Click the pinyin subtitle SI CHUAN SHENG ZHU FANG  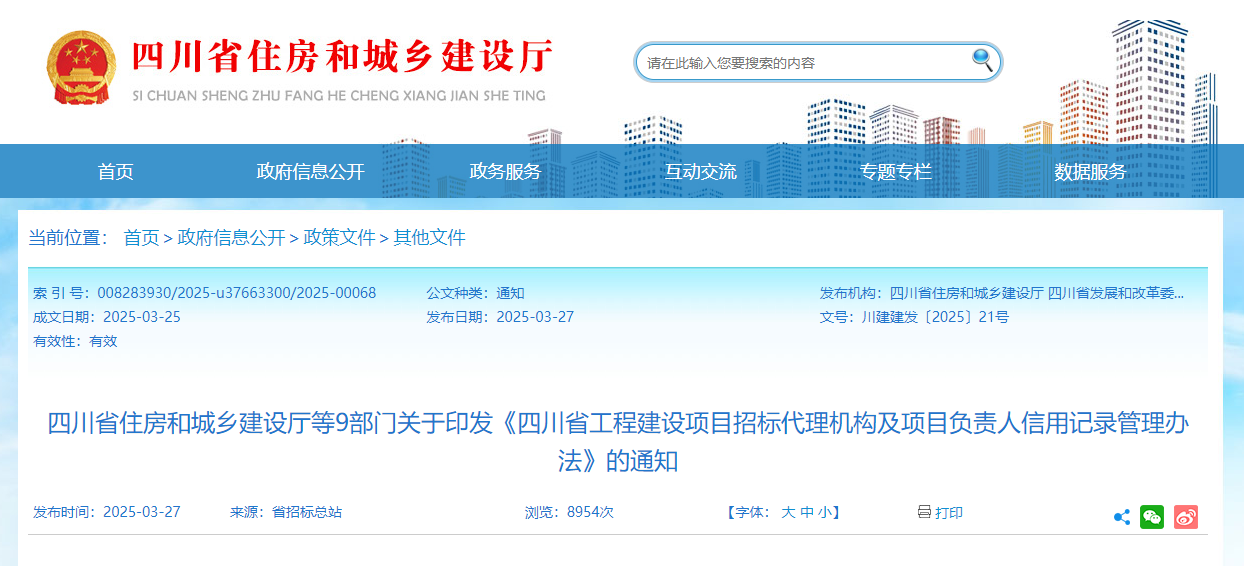pyautogui.click(x=339, y=96)
